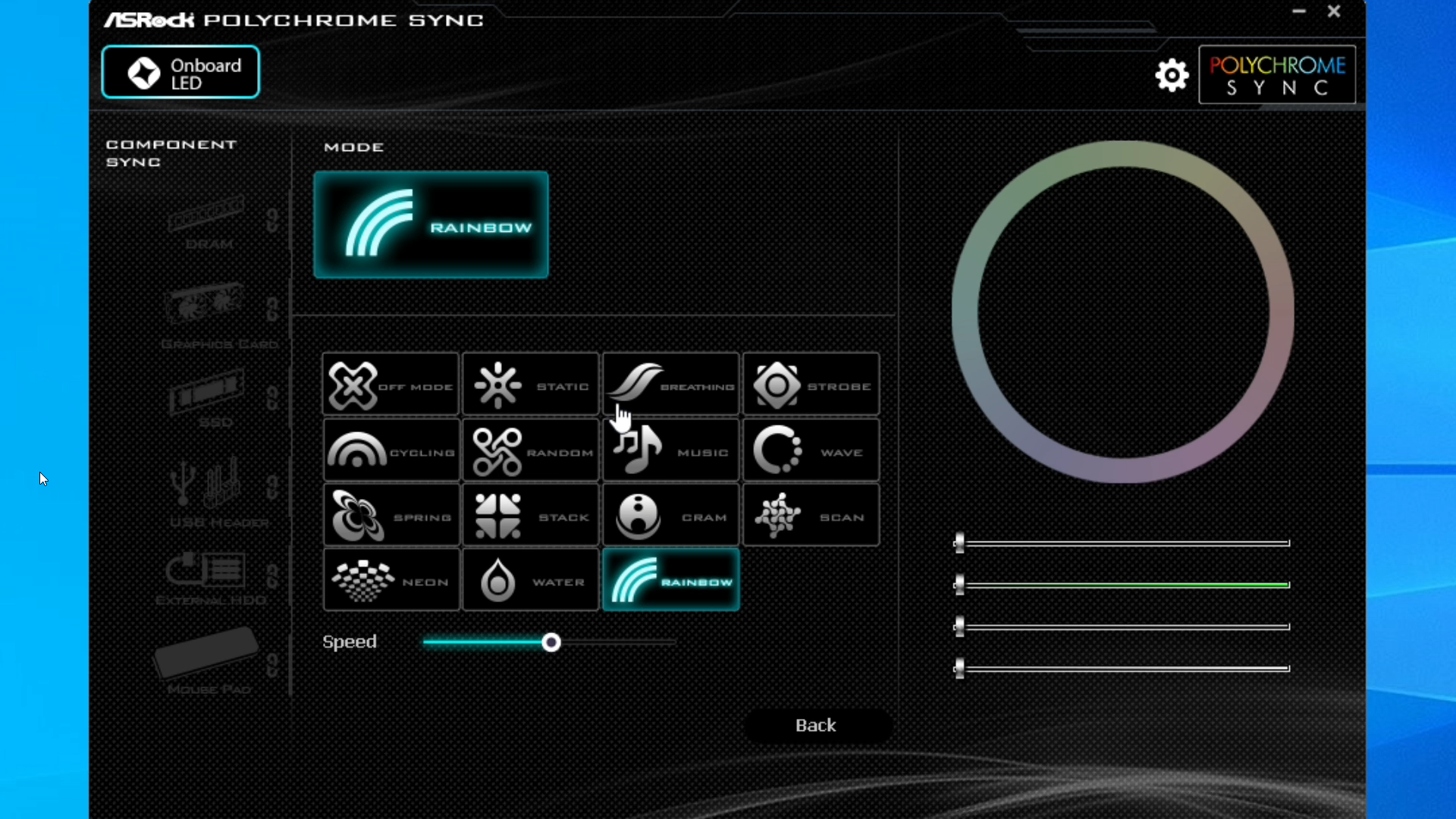Toggle the External HDD sync link
1456x819 pixels.
tap(272, 576)
